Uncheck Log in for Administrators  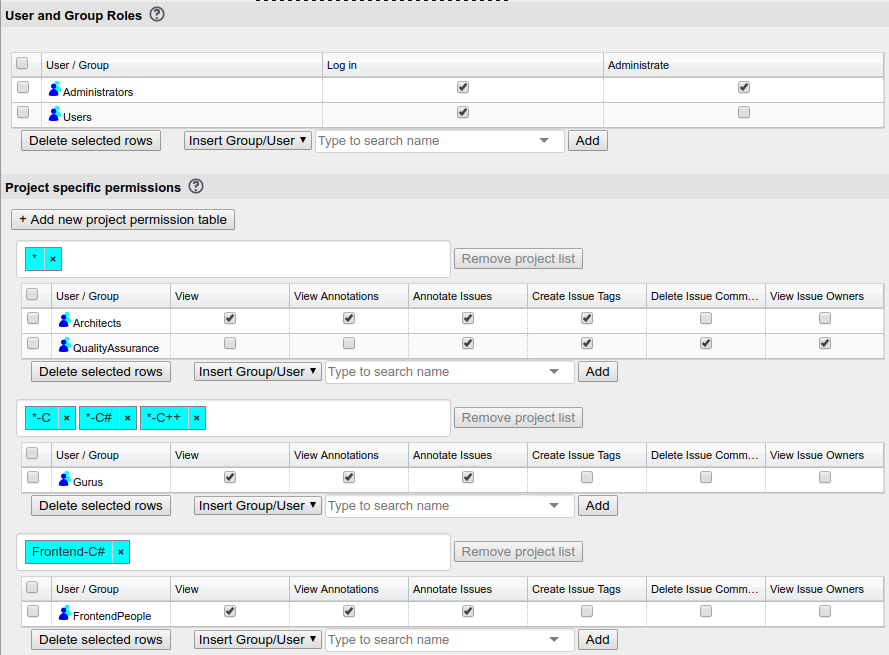click(463, 87)
